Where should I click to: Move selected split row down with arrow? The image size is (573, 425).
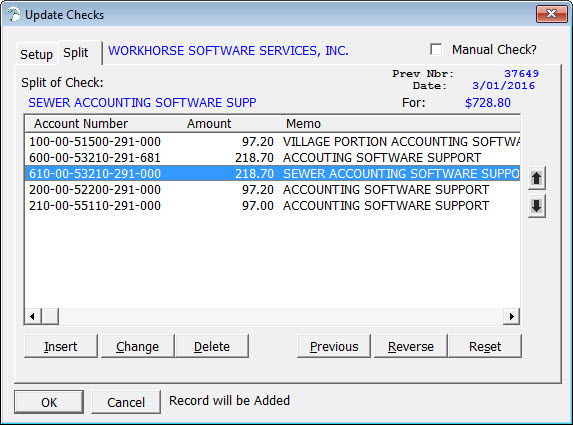pos(536,206)
